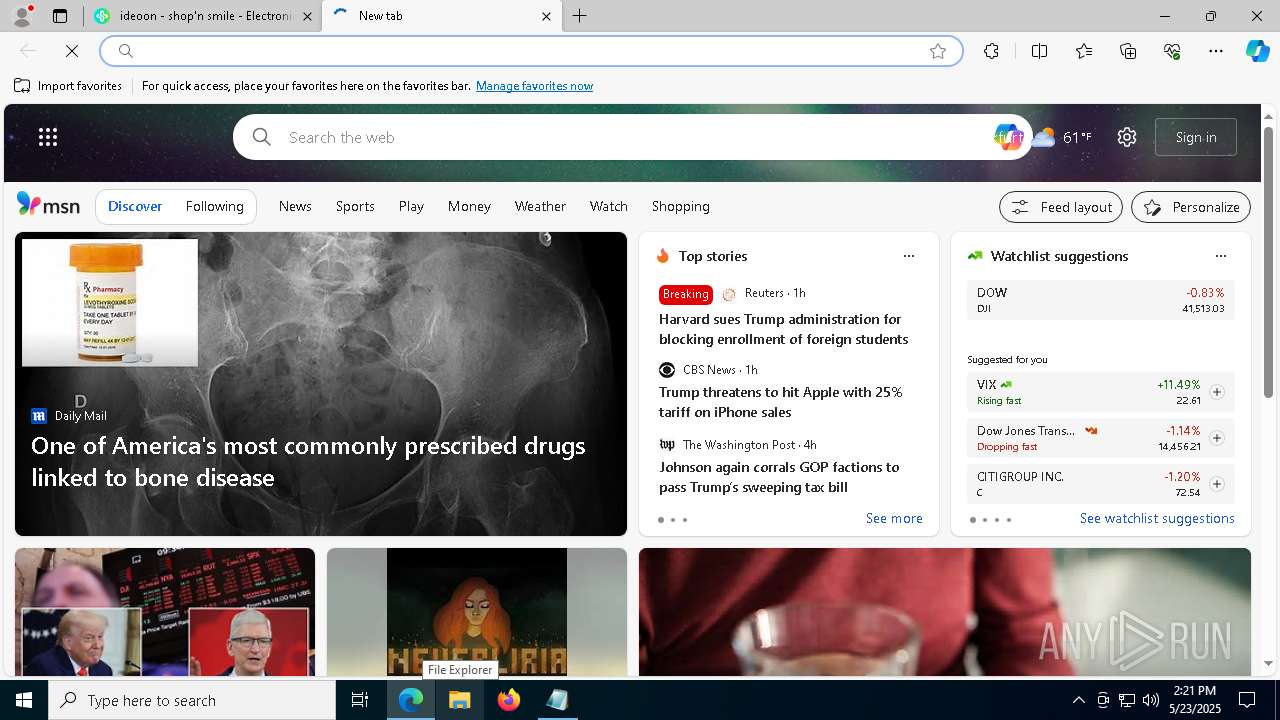
Task: Open Settings and more ellipsis
Action: coord(1216,51)
